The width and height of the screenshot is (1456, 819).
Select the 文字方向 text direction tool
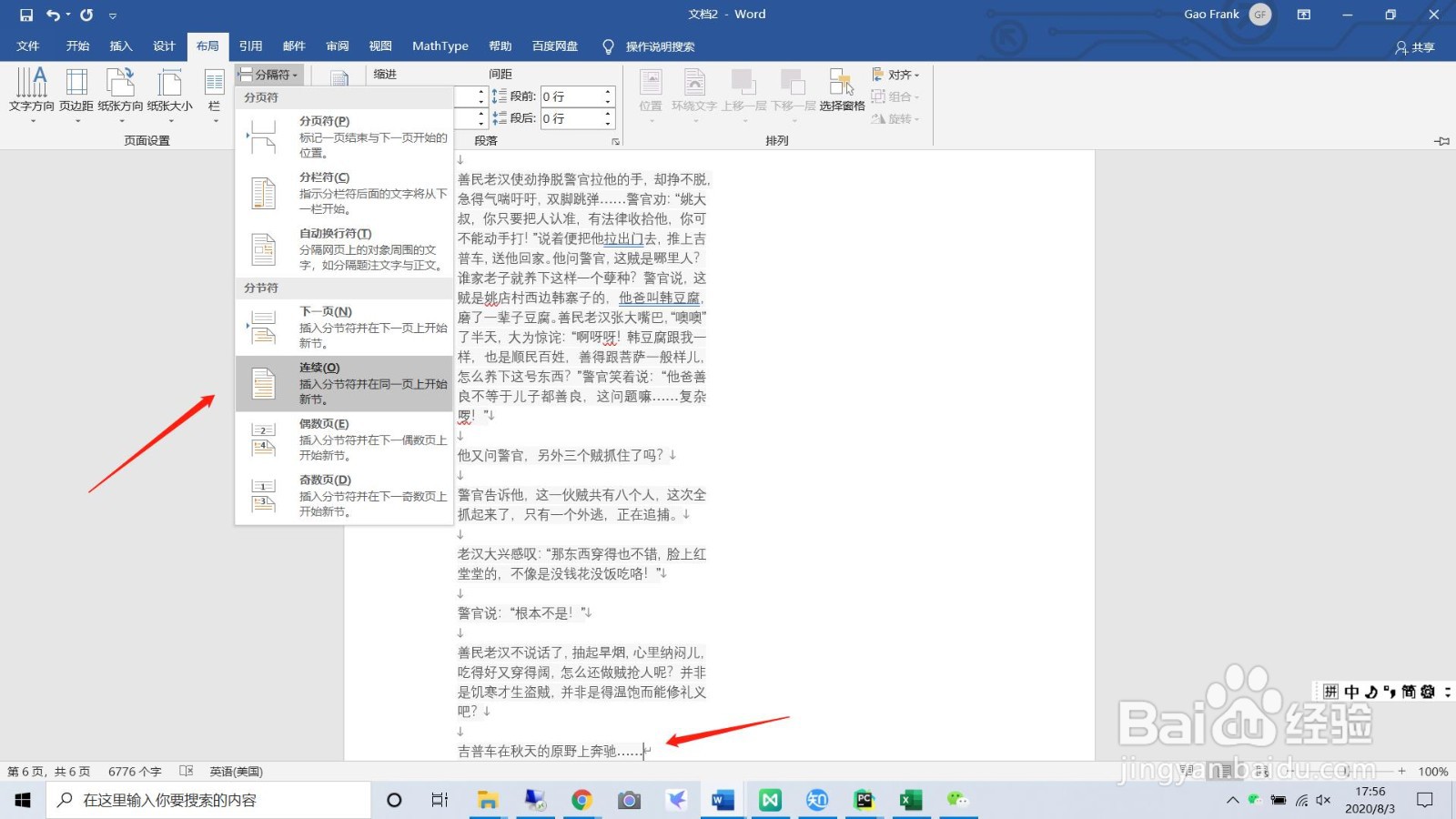(33, 91)
